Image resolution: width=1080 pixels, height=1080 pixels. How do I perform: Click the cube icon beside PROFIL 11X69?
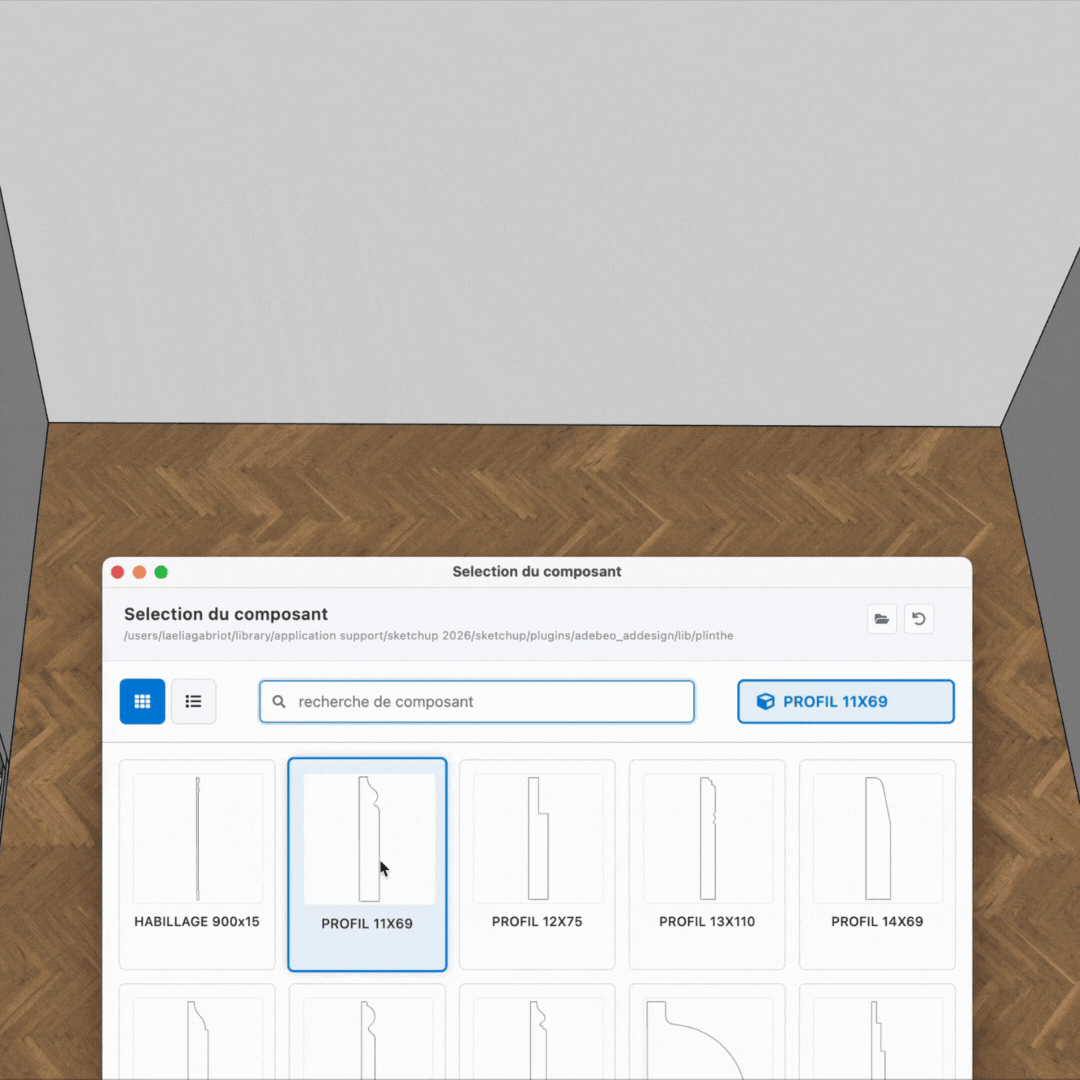pyautogui.click(x=765, y=702)
